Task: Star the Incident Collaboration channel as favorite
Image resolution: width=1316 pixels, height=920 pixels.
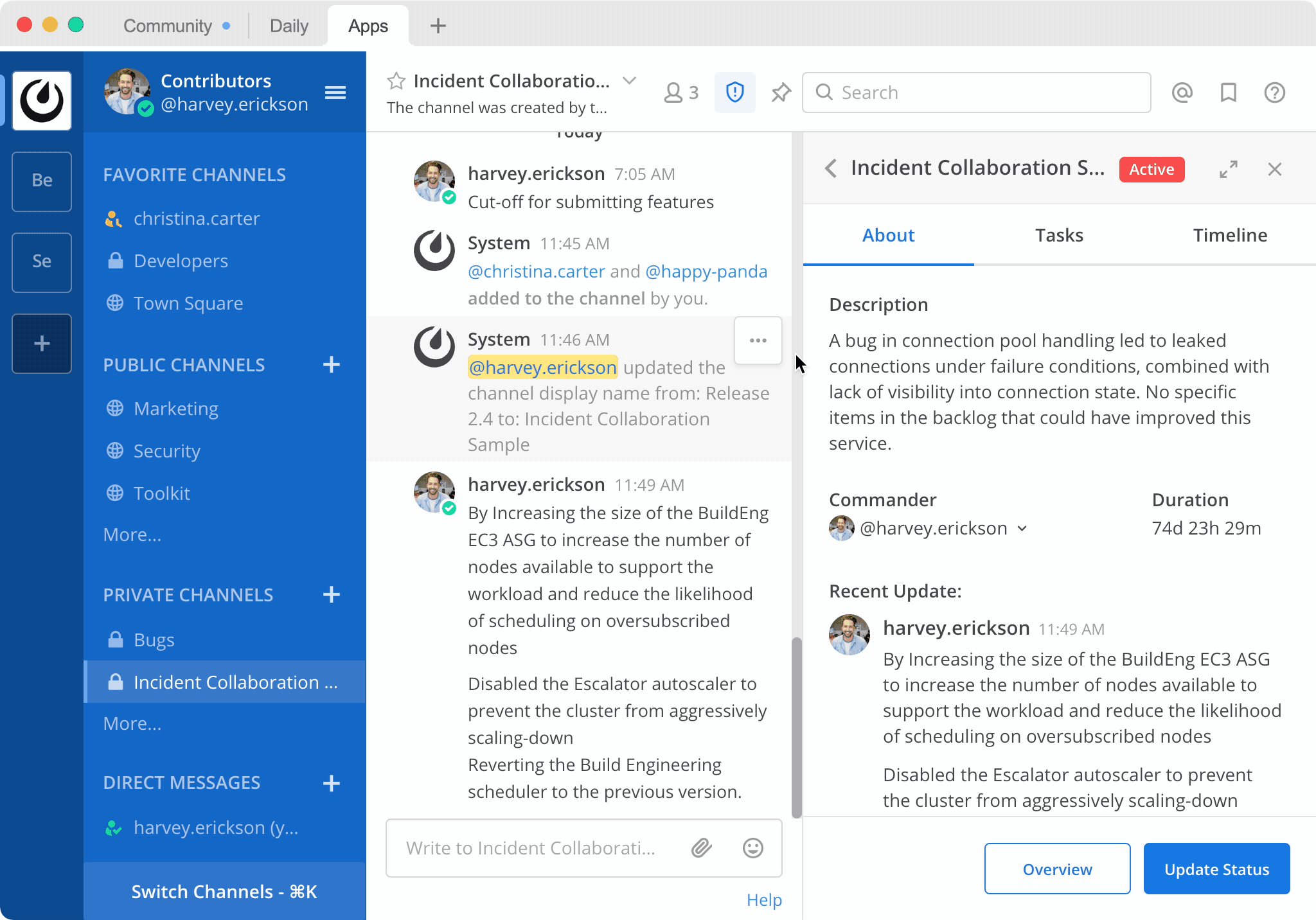Action: point(396,81)
